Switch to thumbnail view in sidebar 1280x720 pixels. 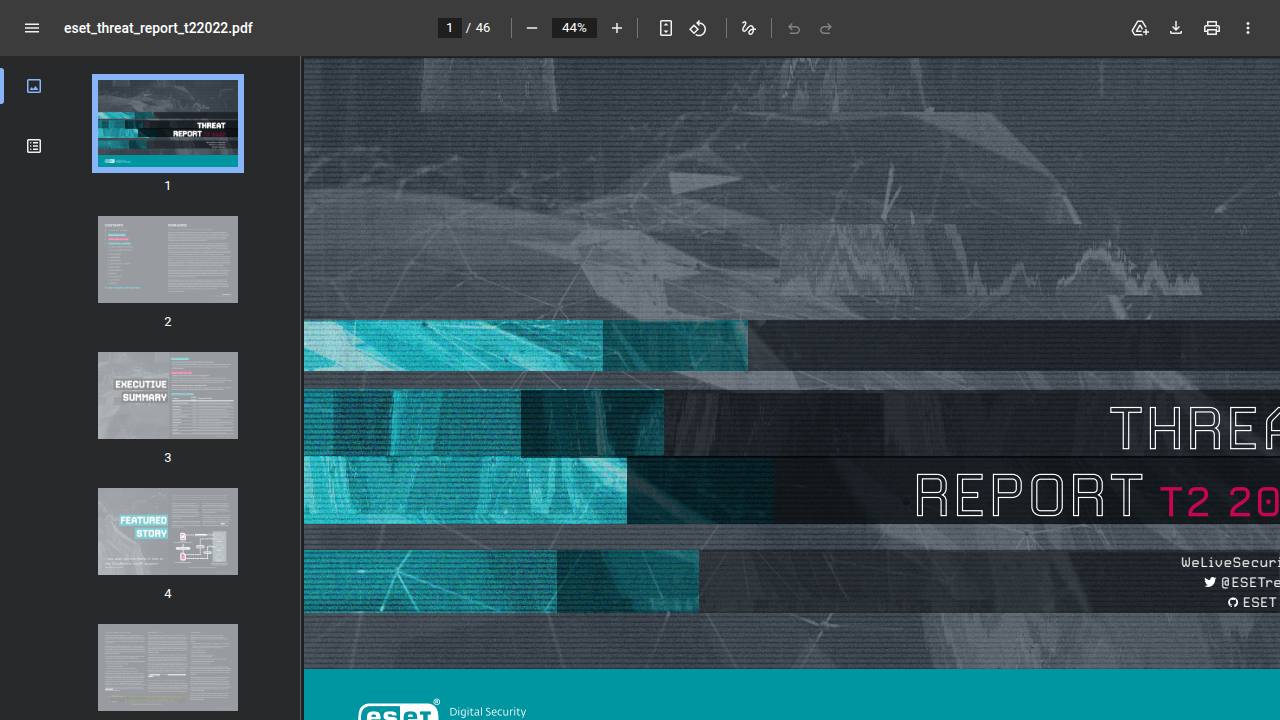click(34, 86)
